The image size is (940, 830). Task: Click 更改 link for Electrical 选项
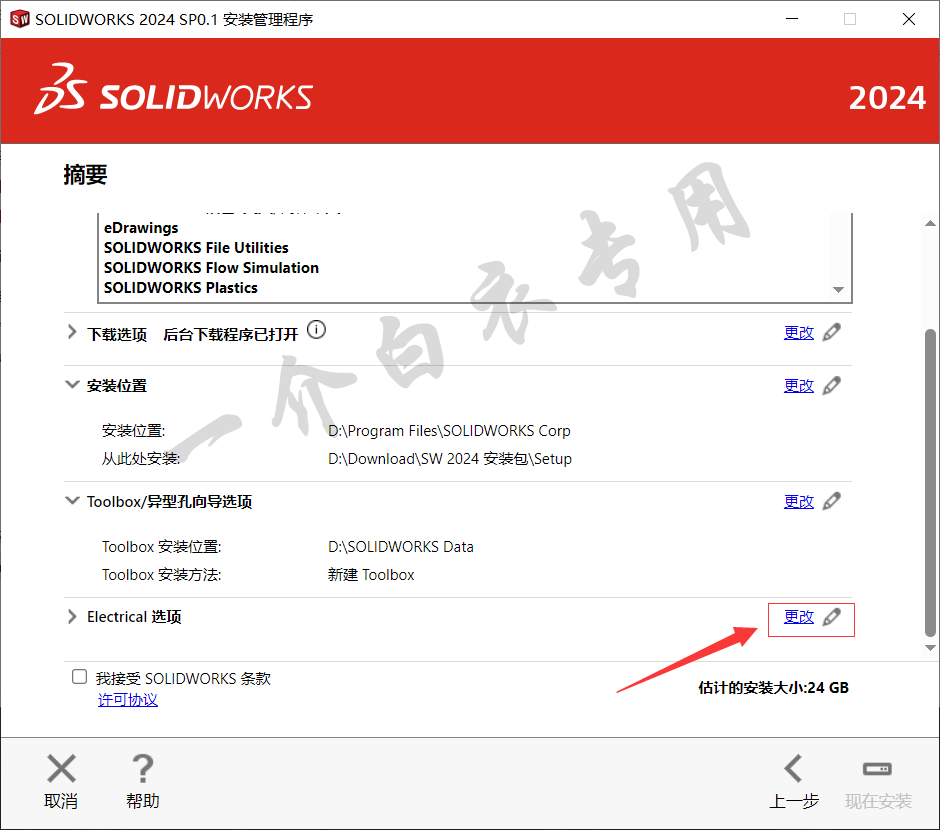[799, 617]
